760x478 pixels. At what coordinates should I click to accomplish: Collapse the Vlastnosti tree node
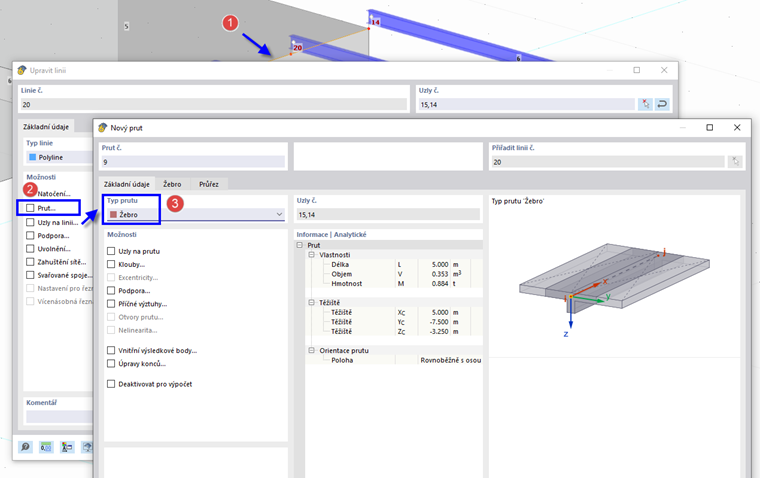(312, 255)
